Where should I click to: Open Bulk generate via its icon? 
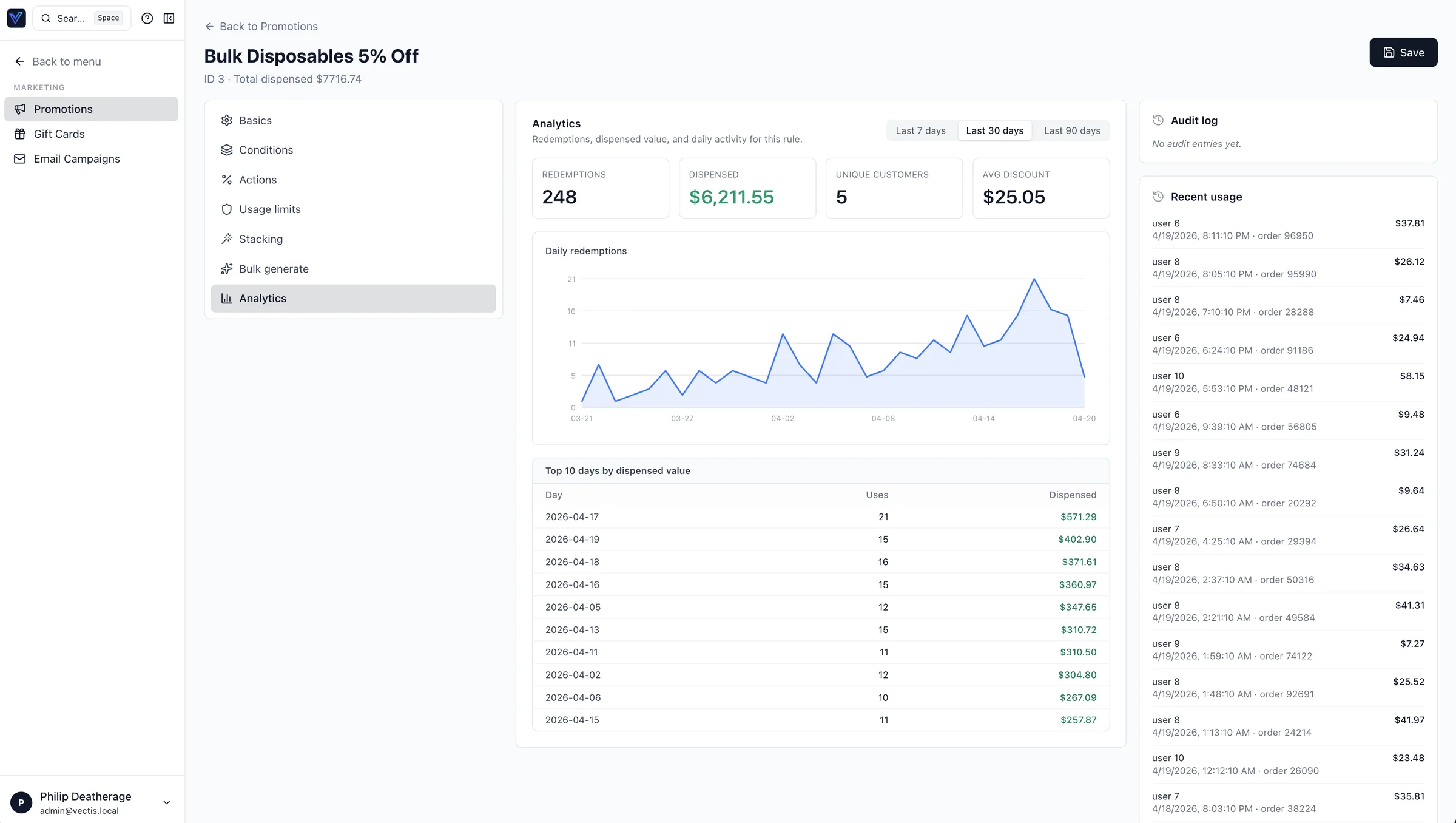tap(227, 268)
